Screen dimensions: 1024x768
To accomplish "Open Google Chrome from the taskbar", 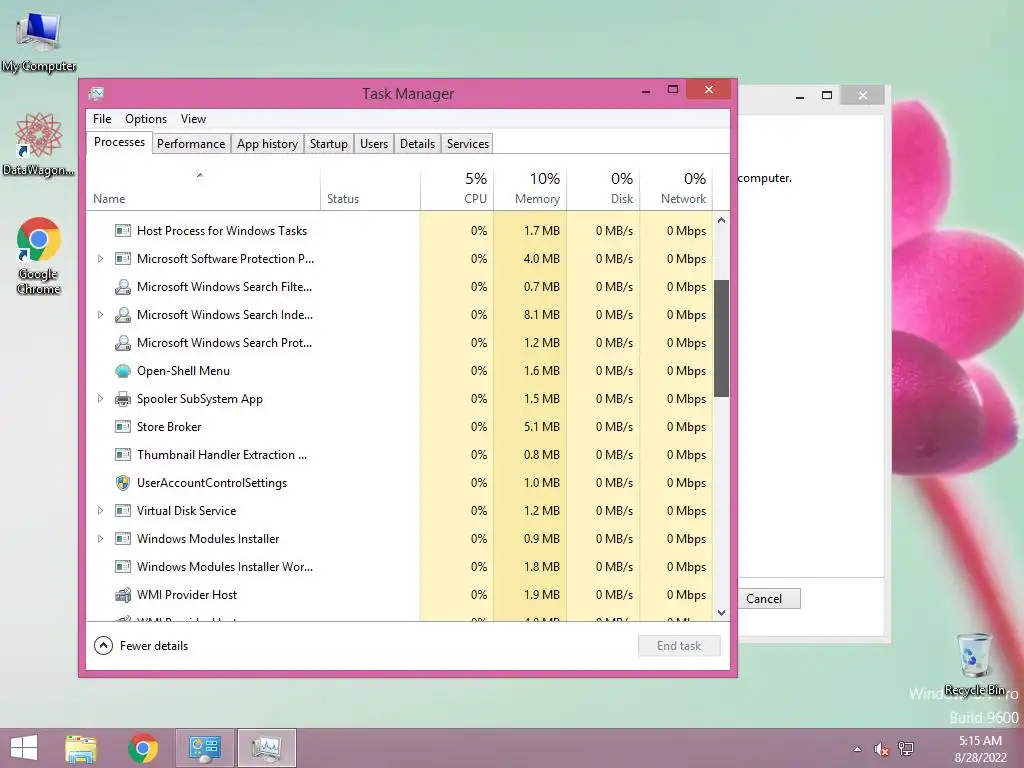I will point(143,748).
